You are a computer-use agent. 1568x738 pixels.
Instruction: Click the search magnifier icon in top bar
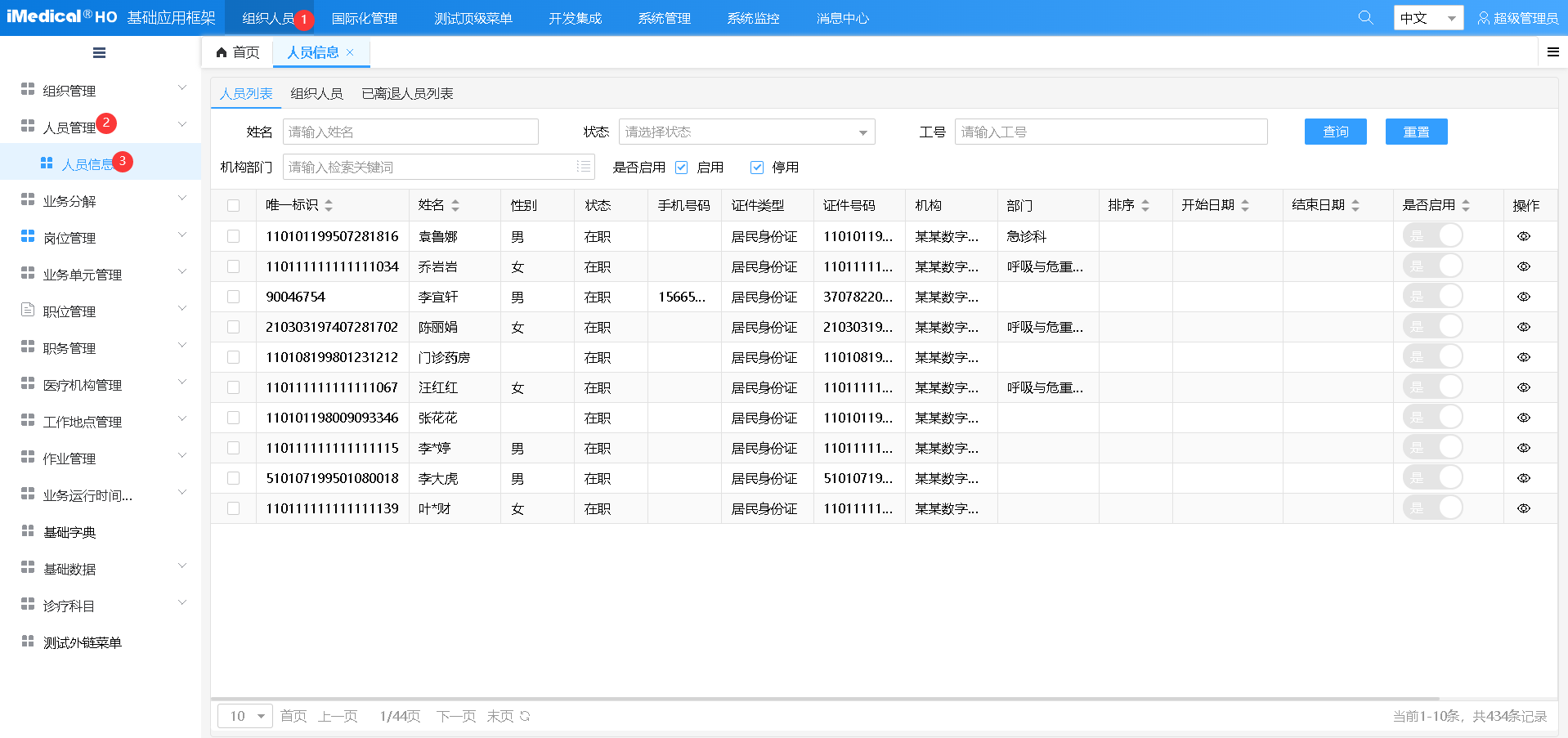[1364, 17]
